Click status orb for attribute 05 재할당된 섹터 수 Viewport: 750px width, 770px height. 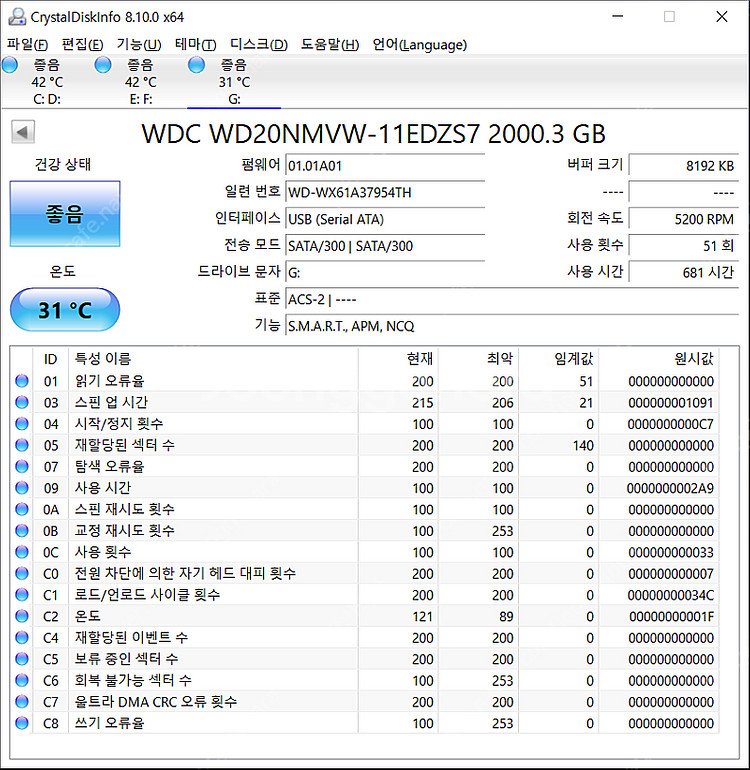pyautogui.click(x=22, y=445)
